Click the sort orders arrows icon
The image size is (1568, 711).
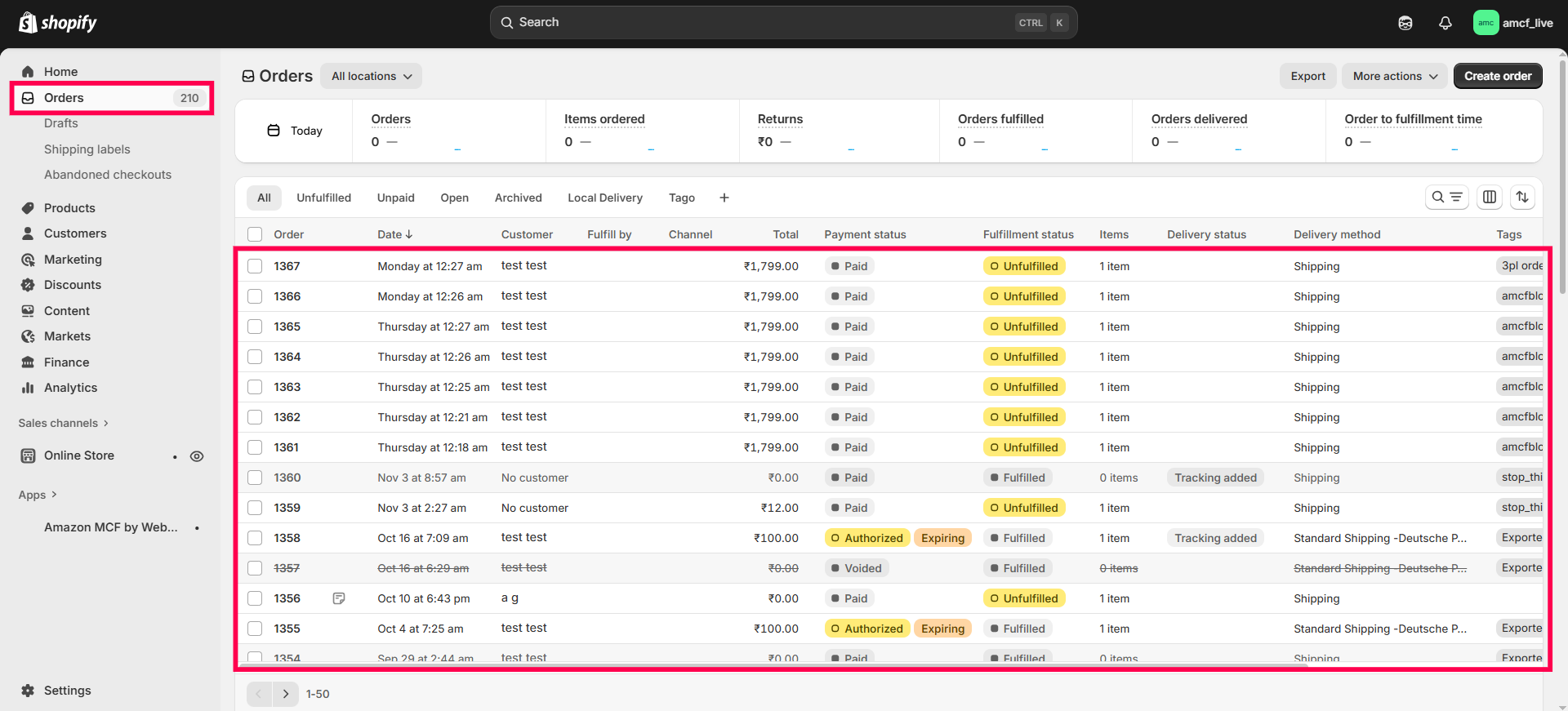(1521, 197)
